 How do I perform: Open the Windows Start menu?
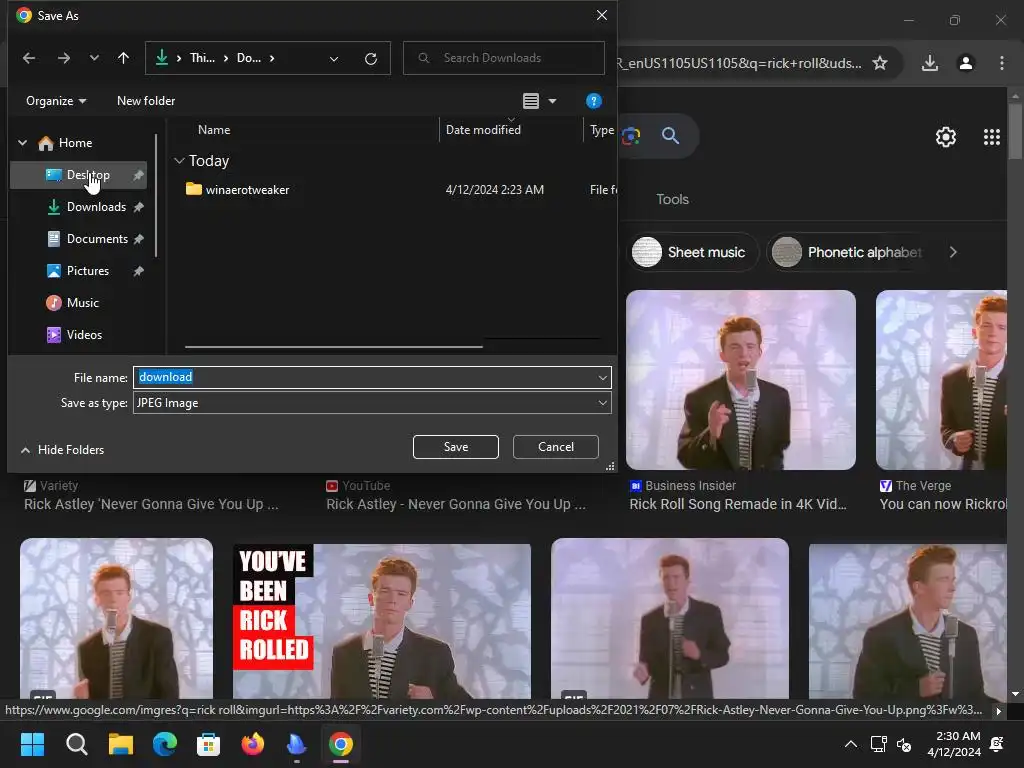32,744
